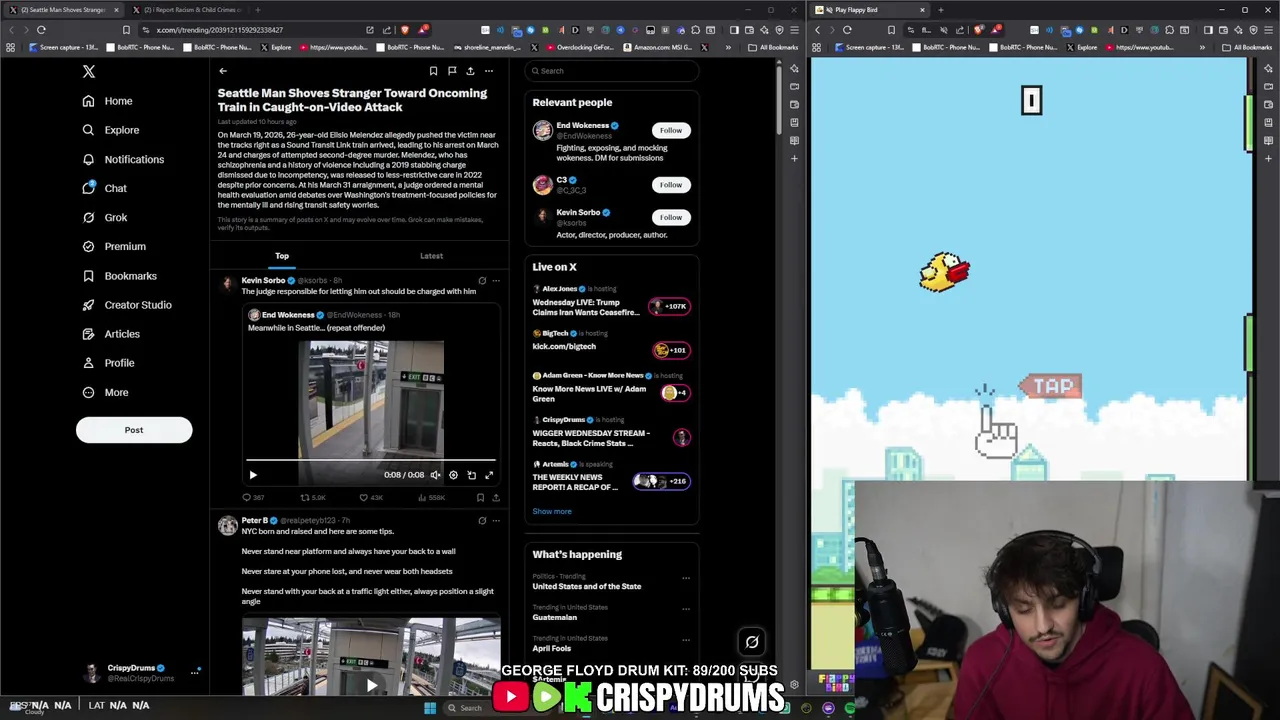Open Profile in X sidebar

pyautogui.click(x=108, y=363)
